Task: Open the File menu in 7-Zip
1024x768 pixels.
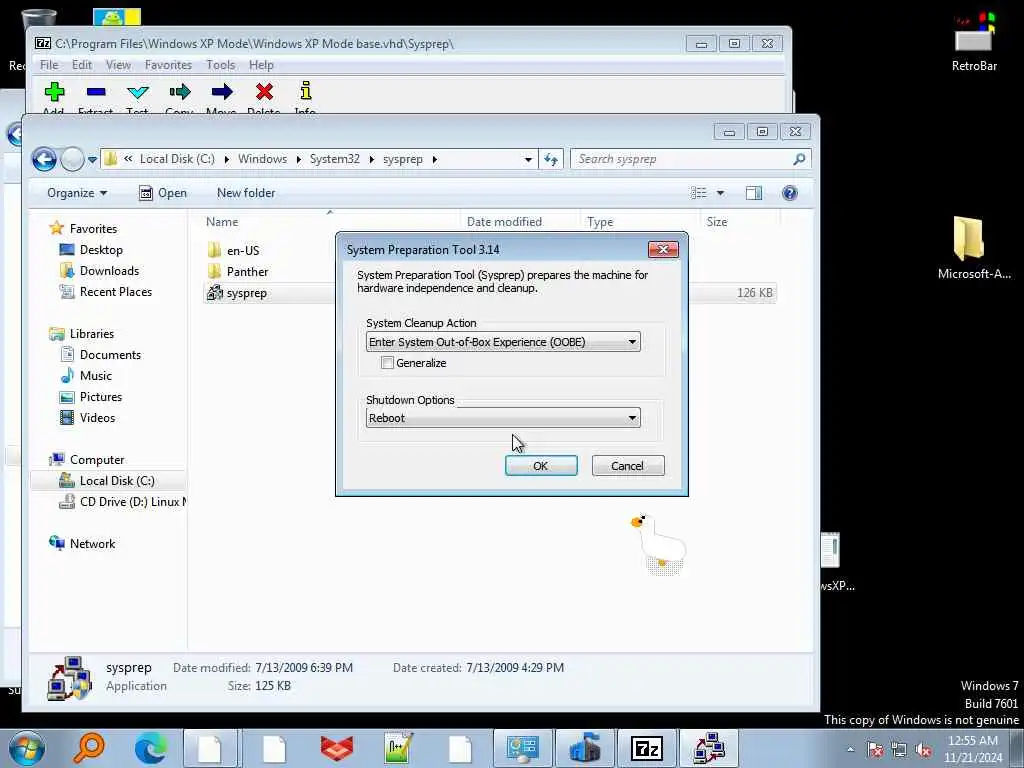Action: click(x=49, y=65)
